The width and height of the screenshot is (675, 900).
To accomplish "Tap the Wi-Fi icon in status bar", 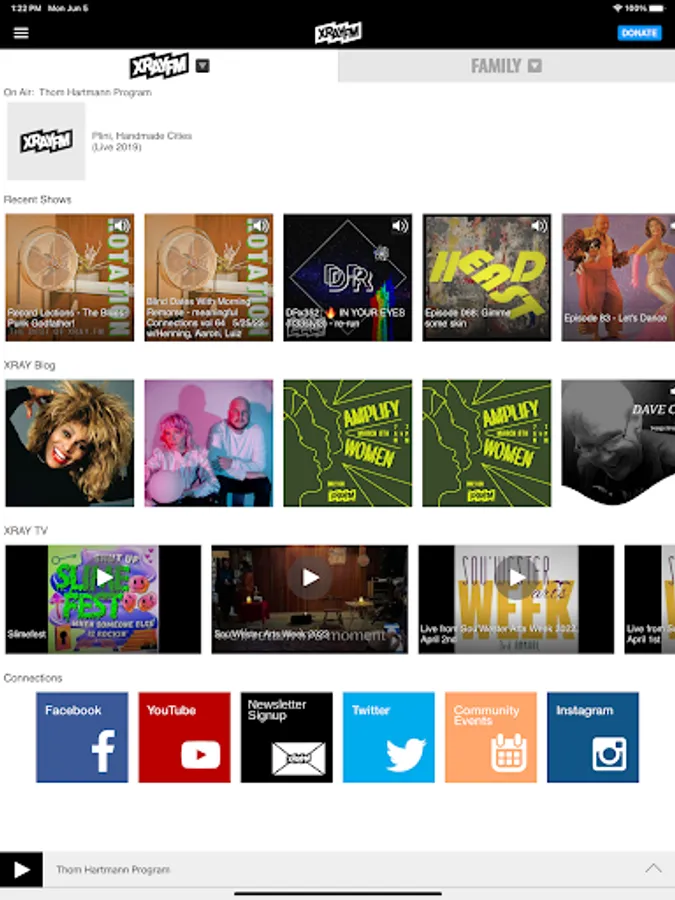I will [x=618, y=8].
